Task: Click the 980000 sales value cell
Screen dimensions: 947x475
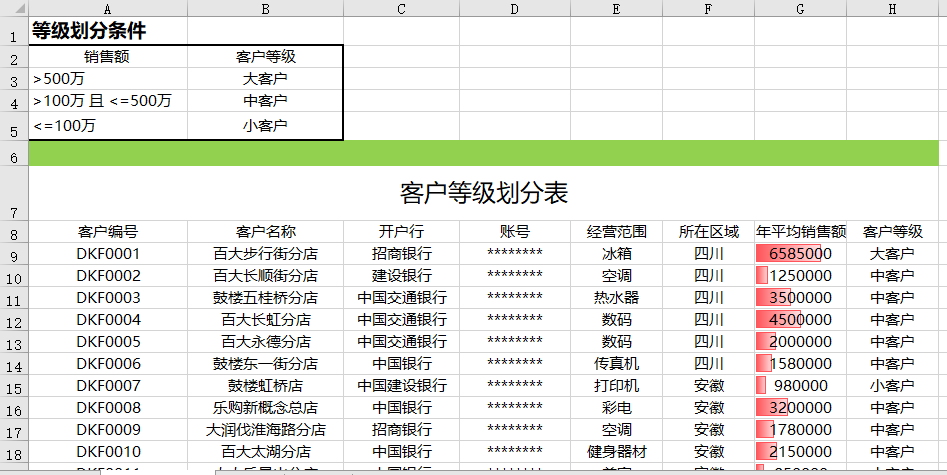Action: tap(800, 386)
